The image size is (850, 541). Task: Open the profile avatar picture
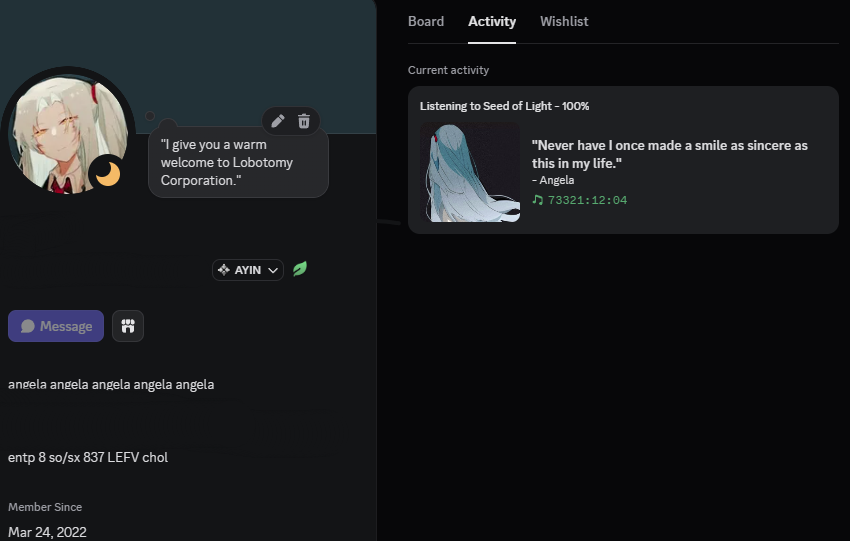coord(68,133)
